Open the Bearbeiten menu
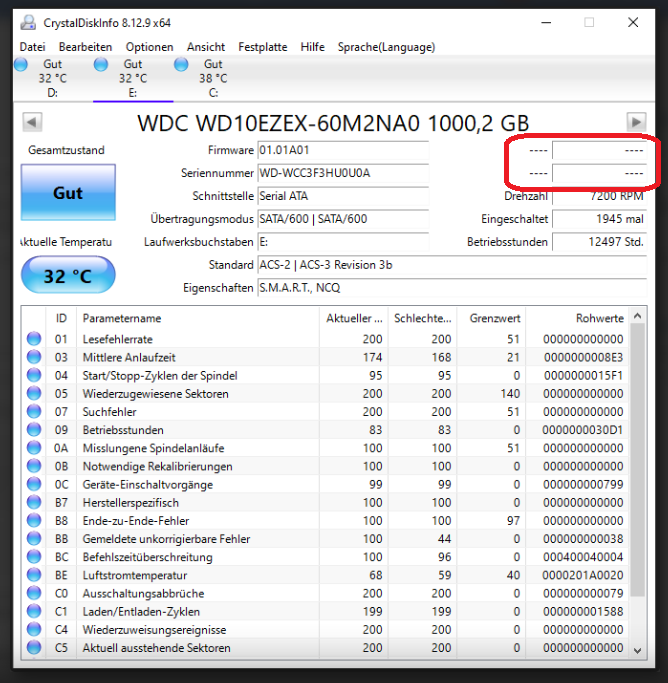This screenshot has height=683, width=668. (x=85, y=47)
